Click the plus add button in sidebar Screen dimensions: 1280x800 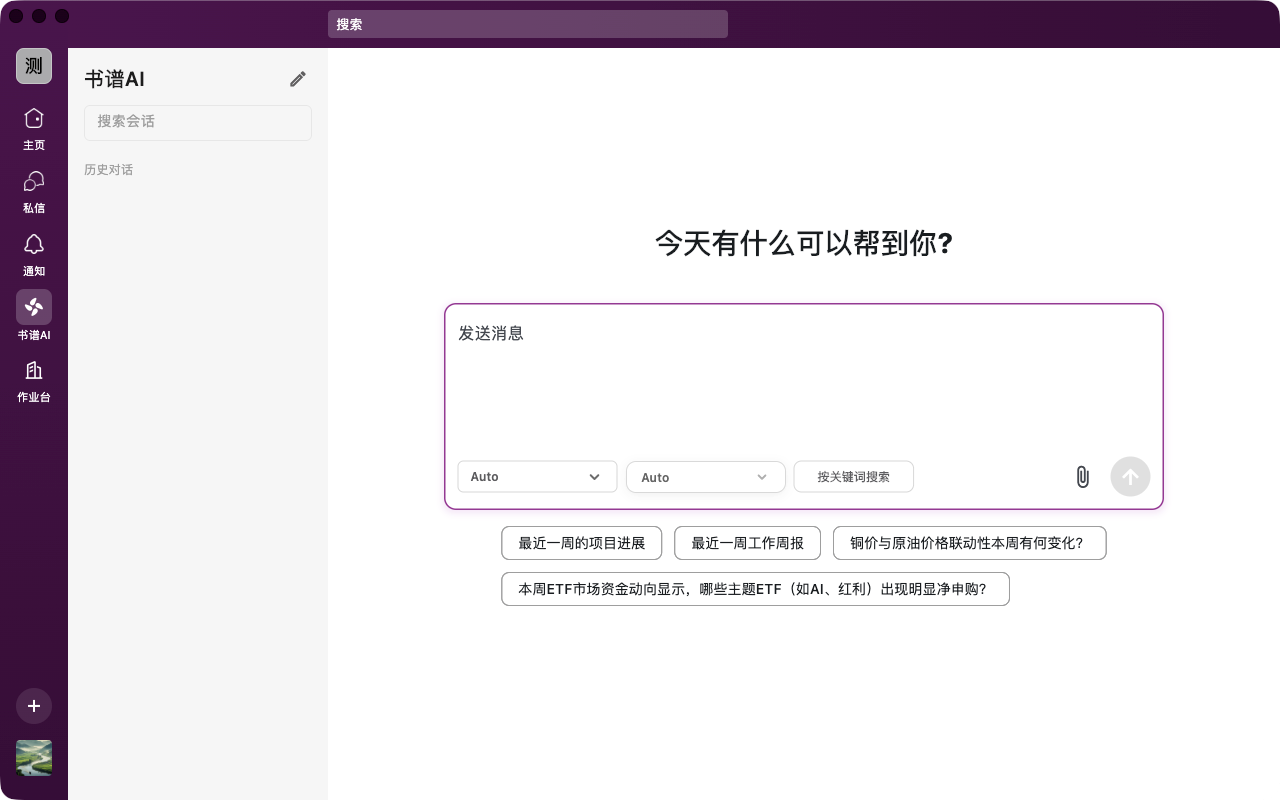click(x=34, y=706)
